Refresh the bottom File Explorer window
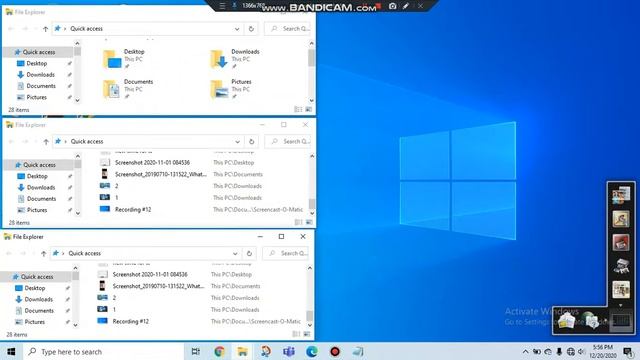The height and width of the screenshot is (360, 640). click(x=249, y=253)
